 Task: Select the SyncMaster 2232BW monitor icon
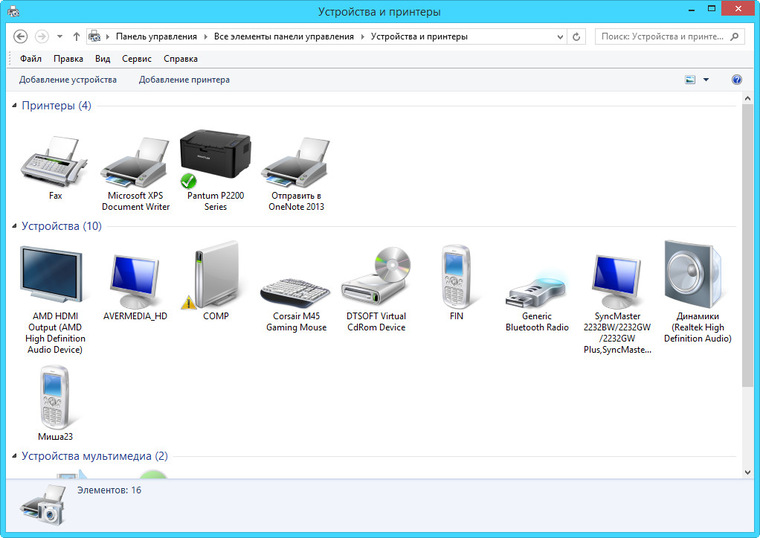coord(617,281)
